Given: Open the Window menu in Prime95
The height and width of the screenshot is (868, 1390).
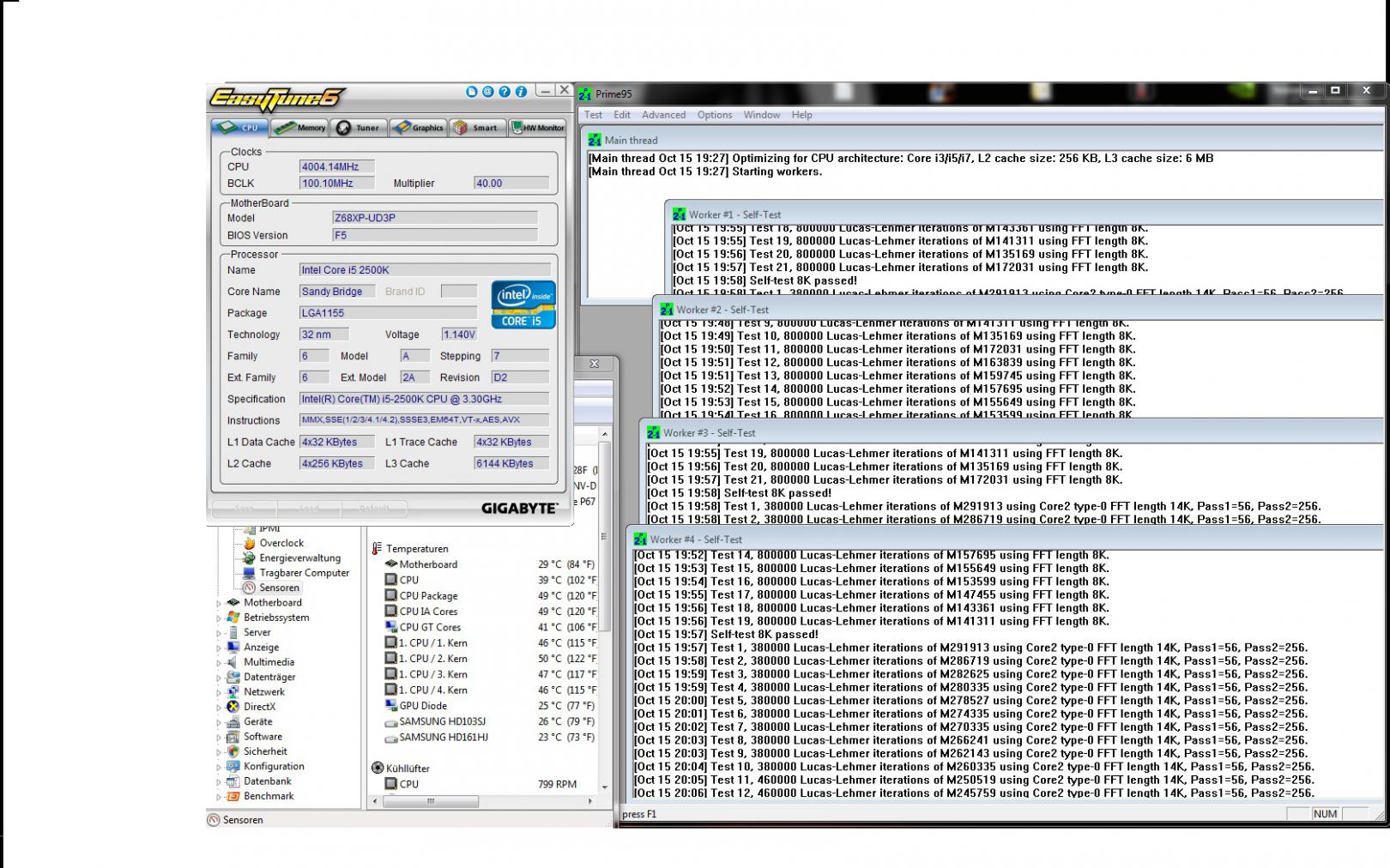Looking at the screenshot, I should coord(762,115).
